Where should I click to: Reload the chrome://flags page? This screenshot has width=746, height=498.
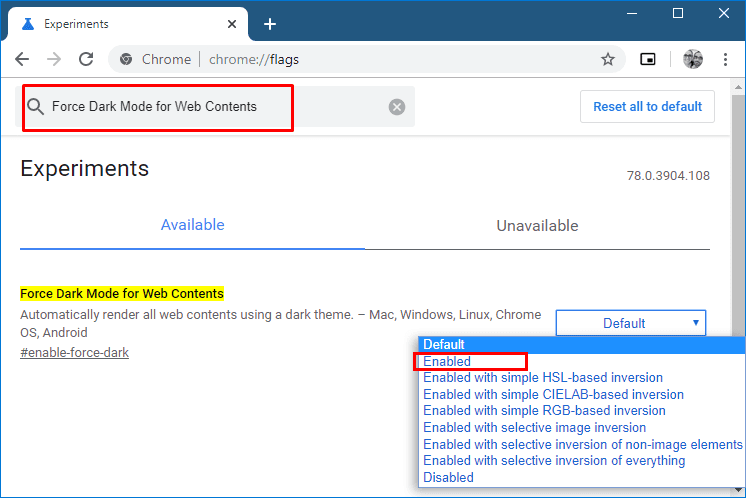[x=86, y=59]
